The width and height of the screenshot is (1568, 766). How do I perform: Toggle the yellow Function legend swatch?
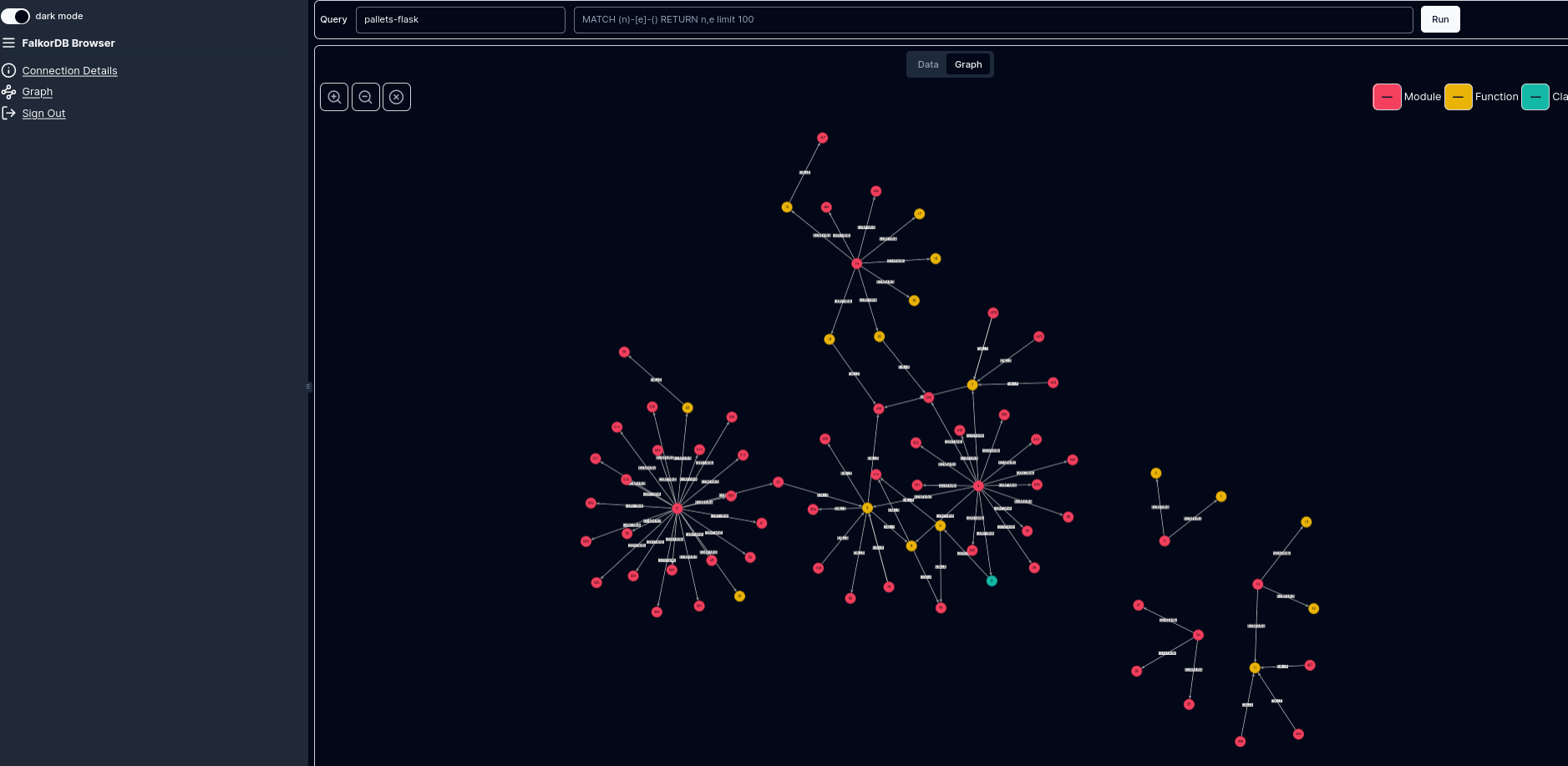tap(1458, 97)
